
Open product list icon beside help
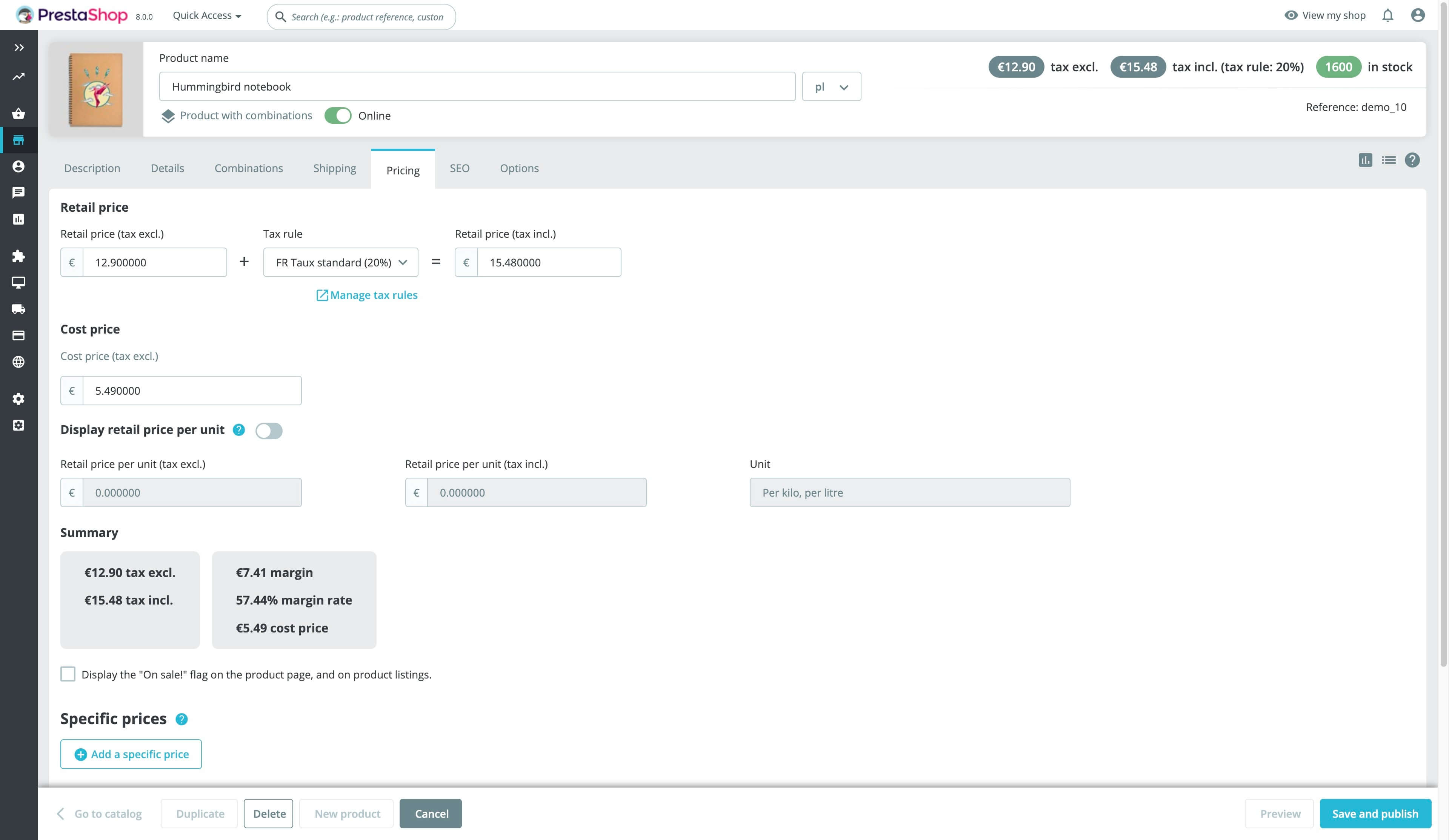point(1389,160)
